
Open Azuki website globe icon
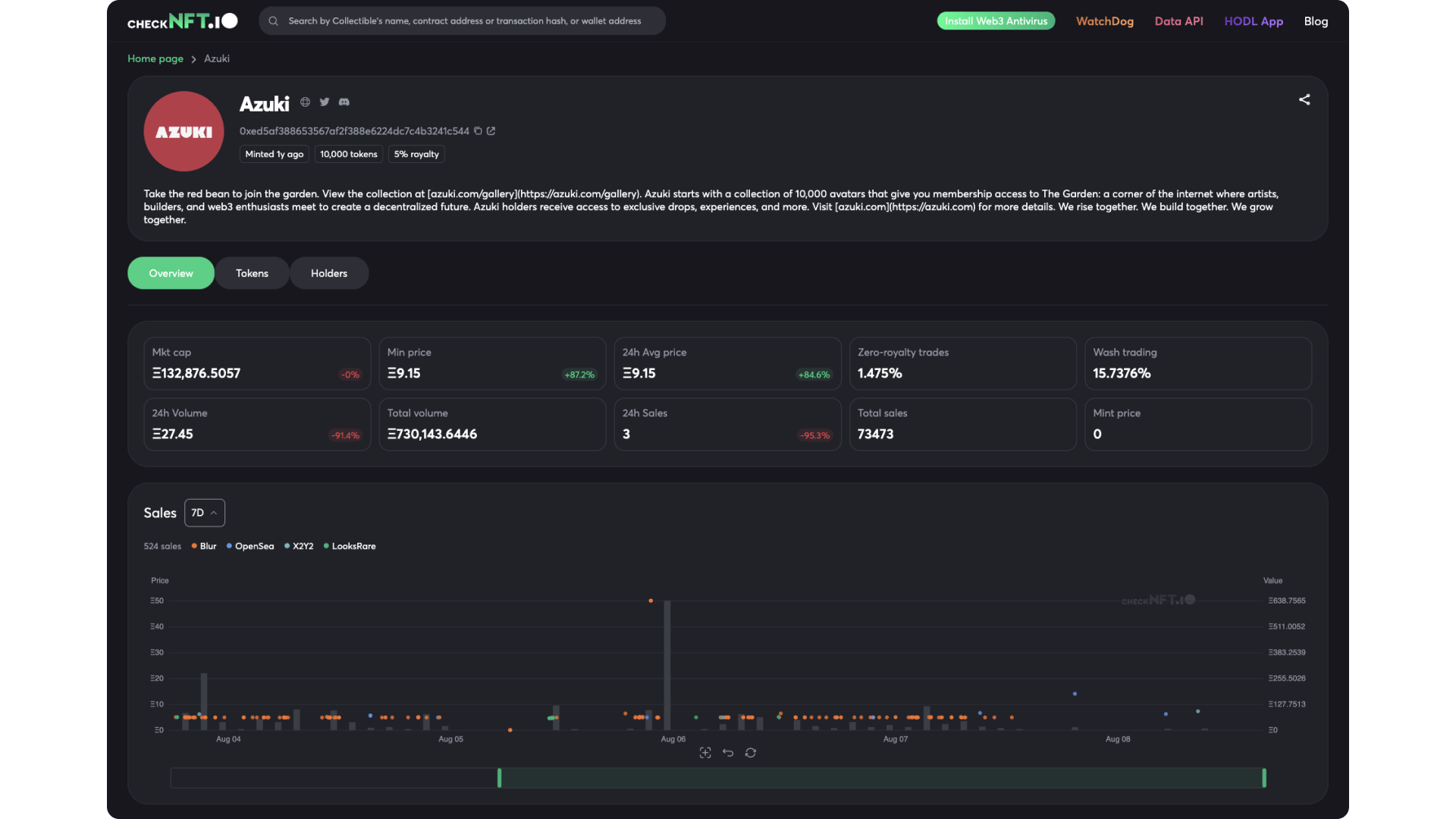(305, 102)
